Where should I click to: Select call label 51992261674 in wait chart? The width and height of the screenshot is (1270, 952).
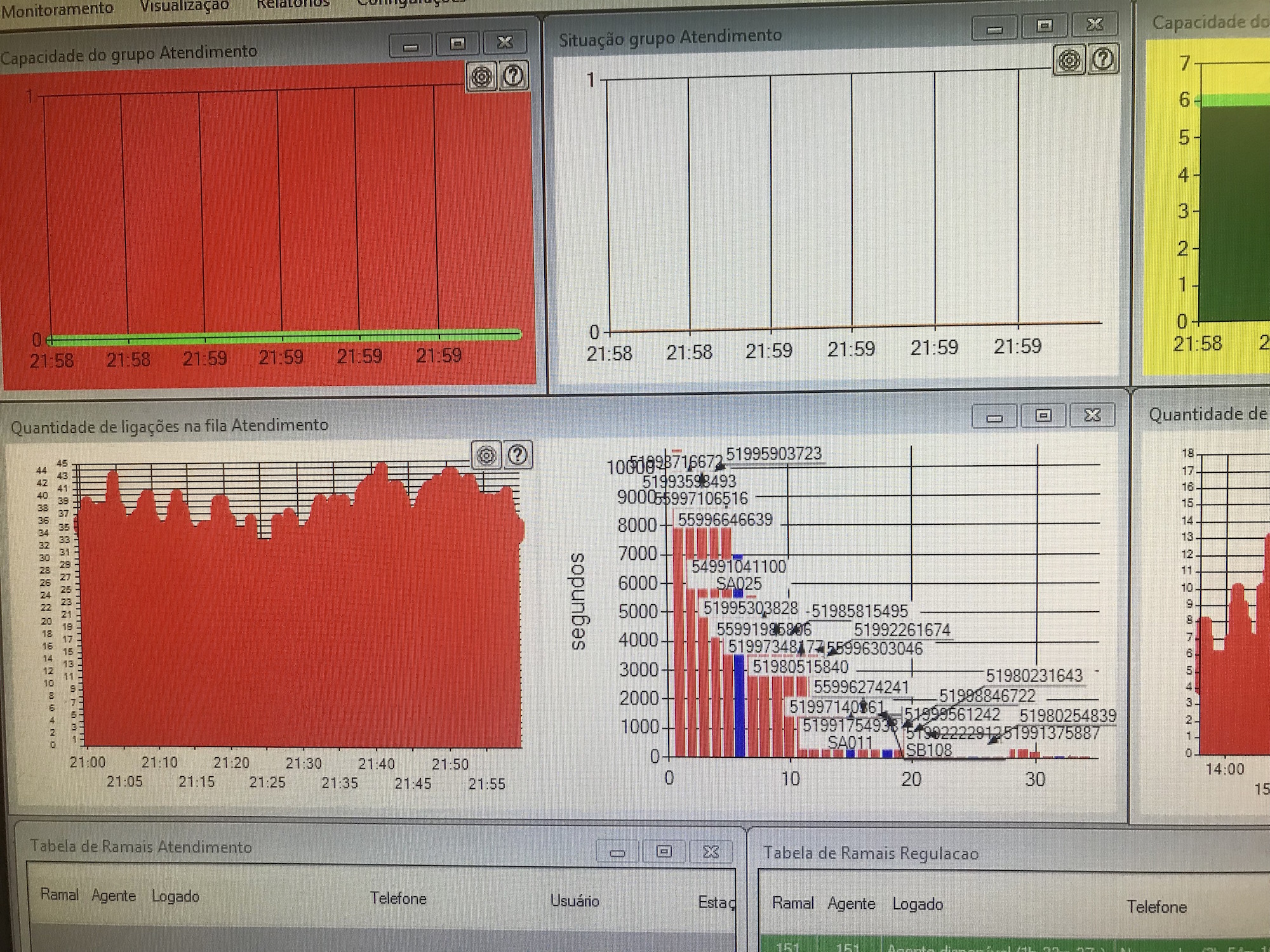click(902, 630)
